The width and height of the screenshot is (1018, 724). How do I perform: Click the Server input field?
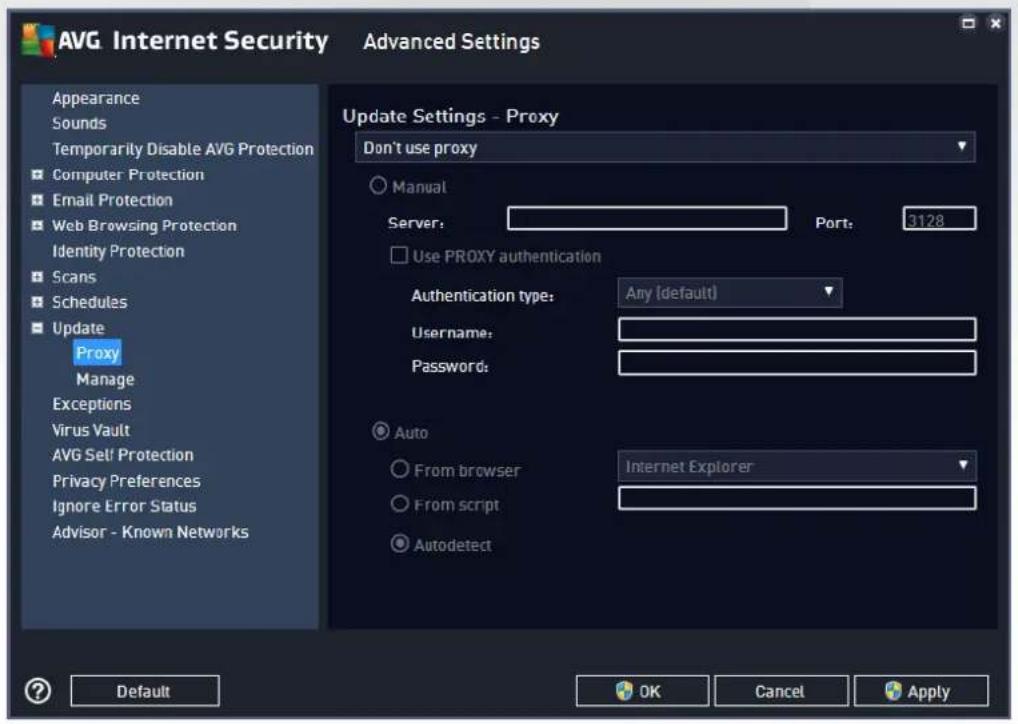tap(647, 218)
